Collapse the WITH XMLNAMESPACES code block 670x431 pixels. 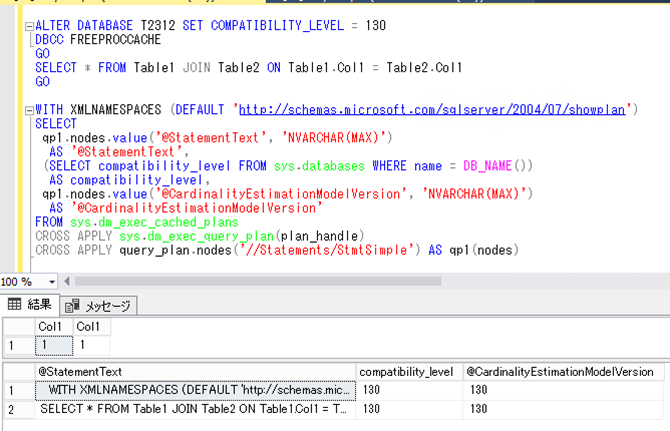click(28, 109)
